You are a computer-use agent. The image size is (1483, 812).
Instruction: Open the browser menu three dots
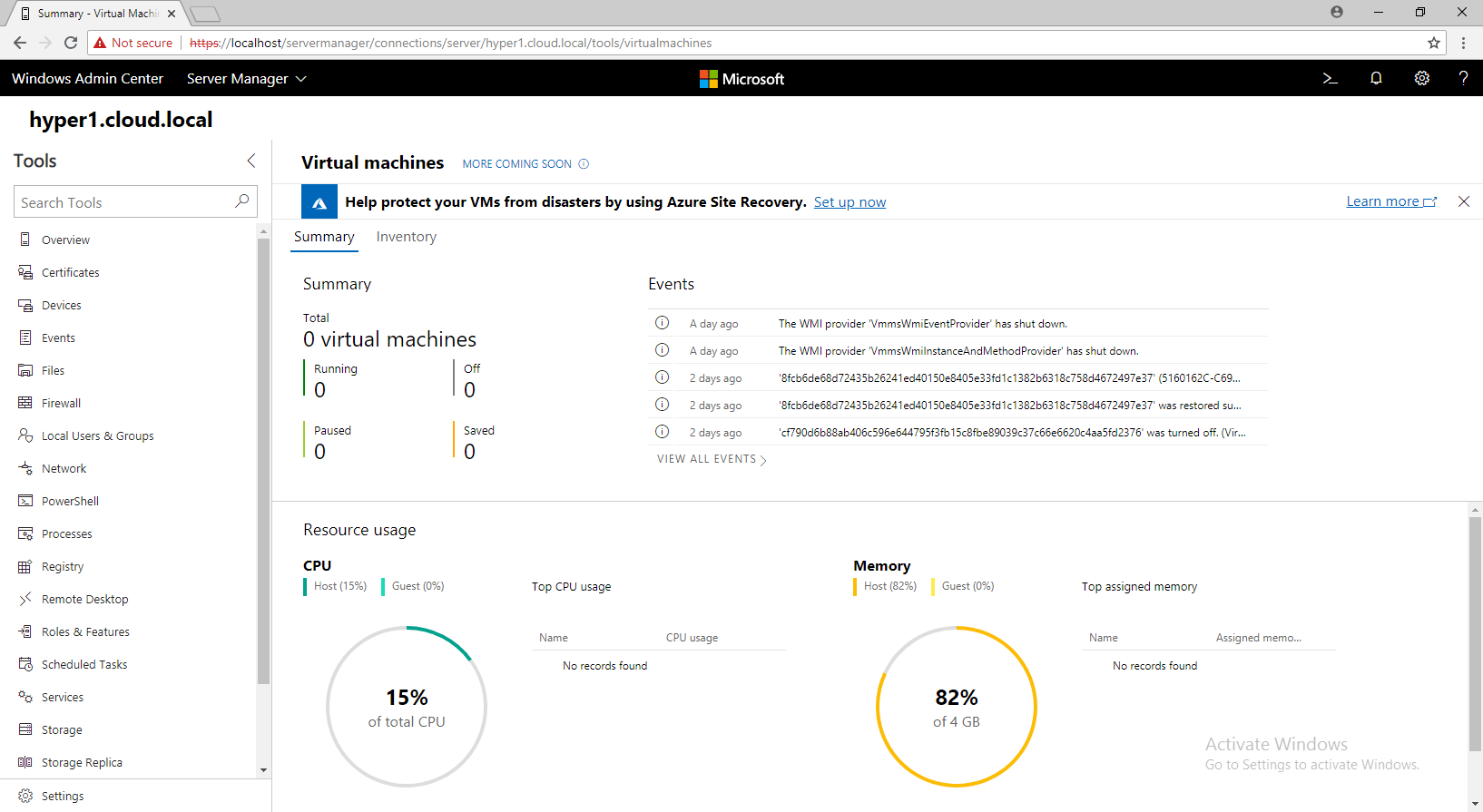point(1463,43)
